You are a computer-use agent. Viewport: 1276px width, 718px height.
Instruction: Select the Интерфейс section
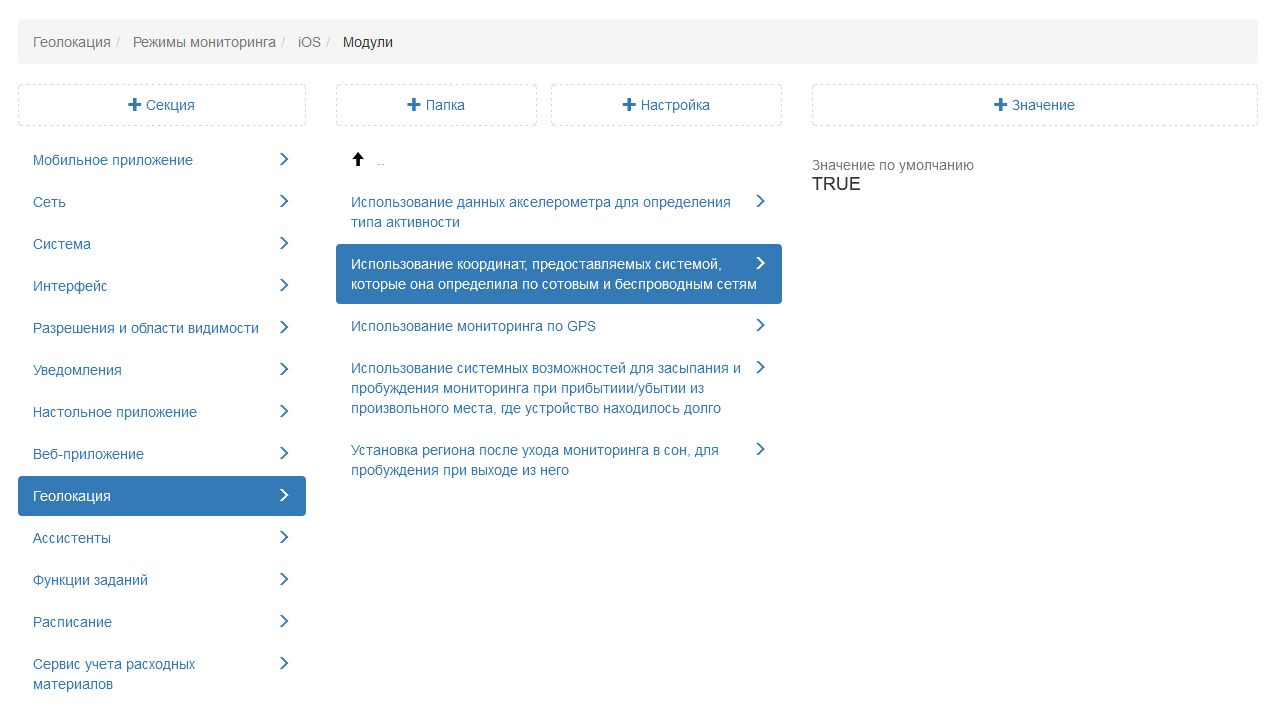pos(70,286)
